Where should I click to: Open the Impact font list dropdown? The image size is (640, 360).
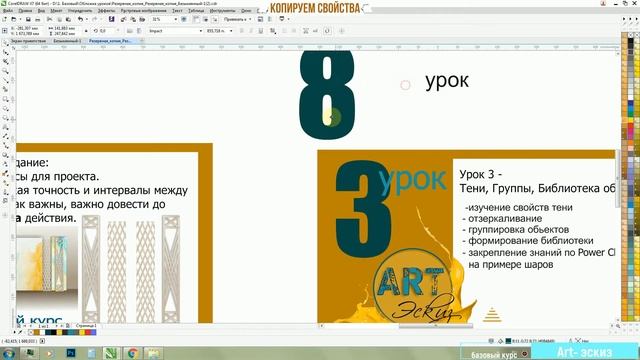coord(200,31)
